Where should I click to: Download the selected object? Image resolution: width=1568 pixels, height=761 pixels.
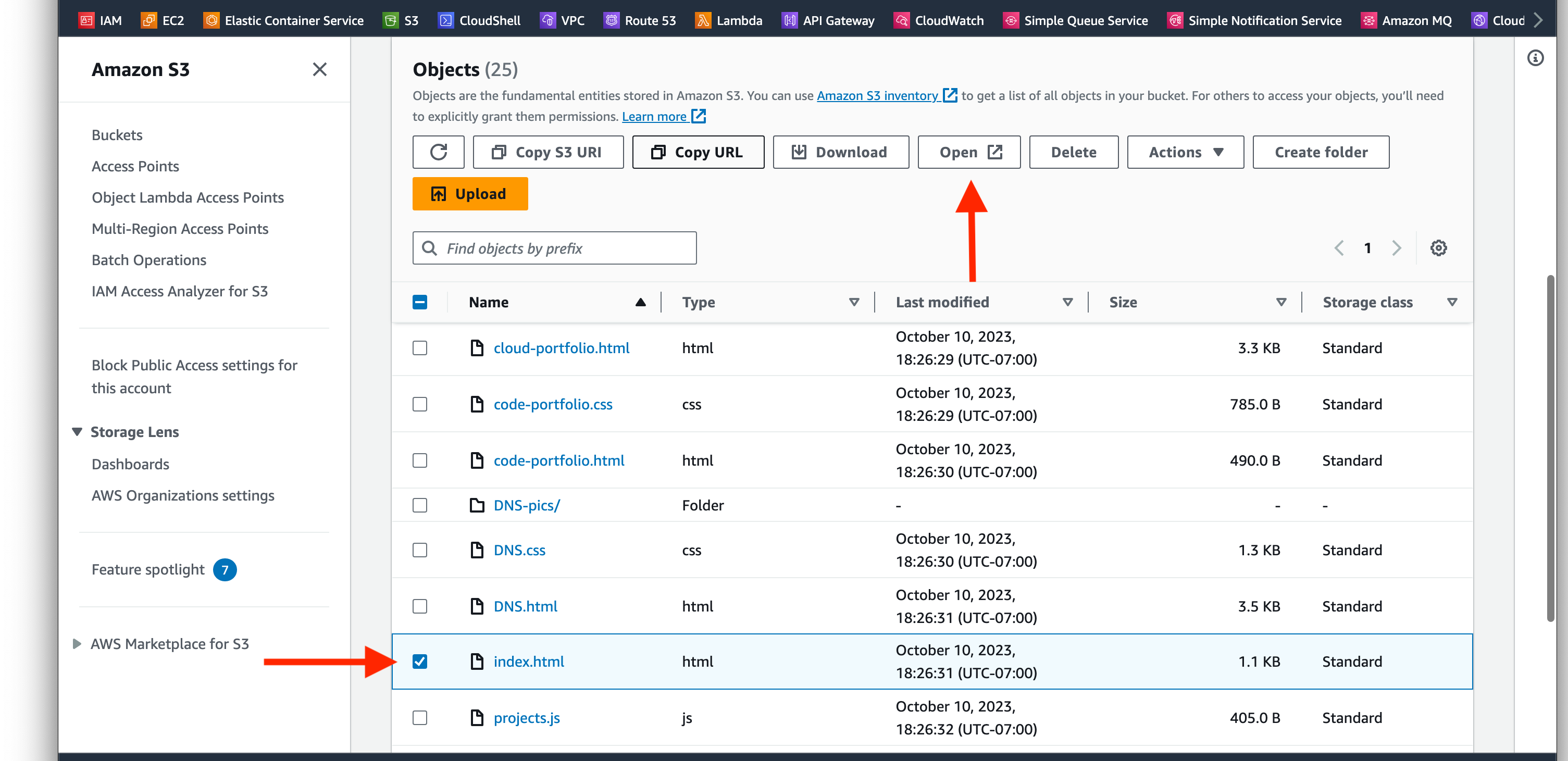(x=841, y=152)
